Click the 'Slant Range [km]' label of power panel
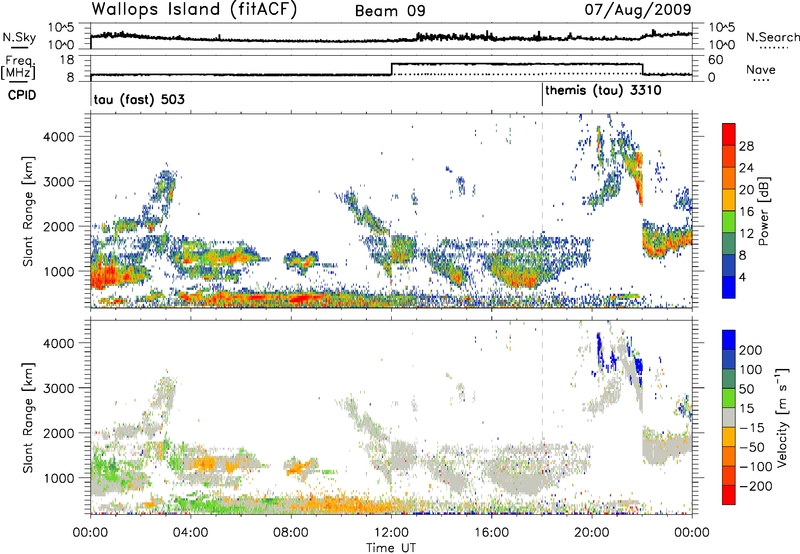The image size is (800, 554). coord(28,211)
